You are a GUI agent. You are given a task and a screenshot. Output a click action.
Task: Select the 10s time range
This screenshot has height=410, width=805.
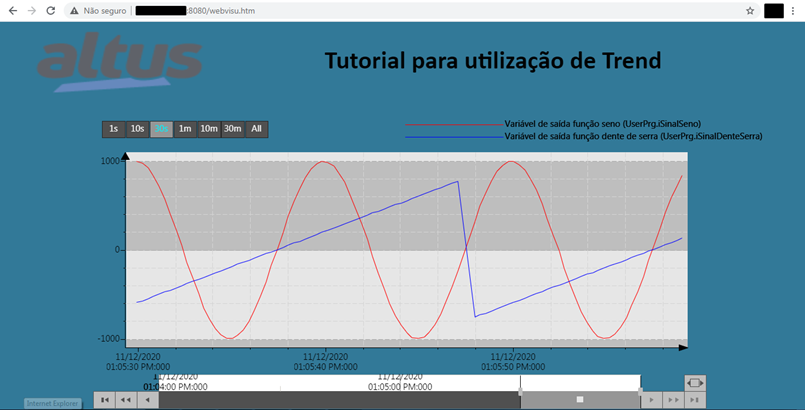[137, 129]
